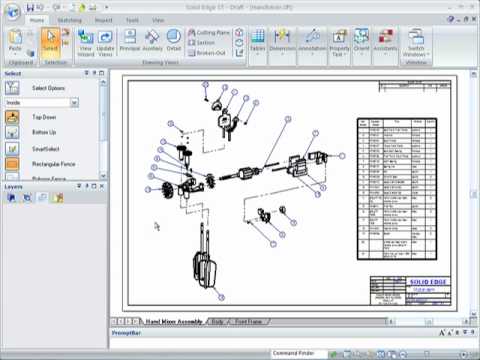Open the Front Frame sheet tab
This screenshot has height=360, width=480.
(x=248, y=322)
